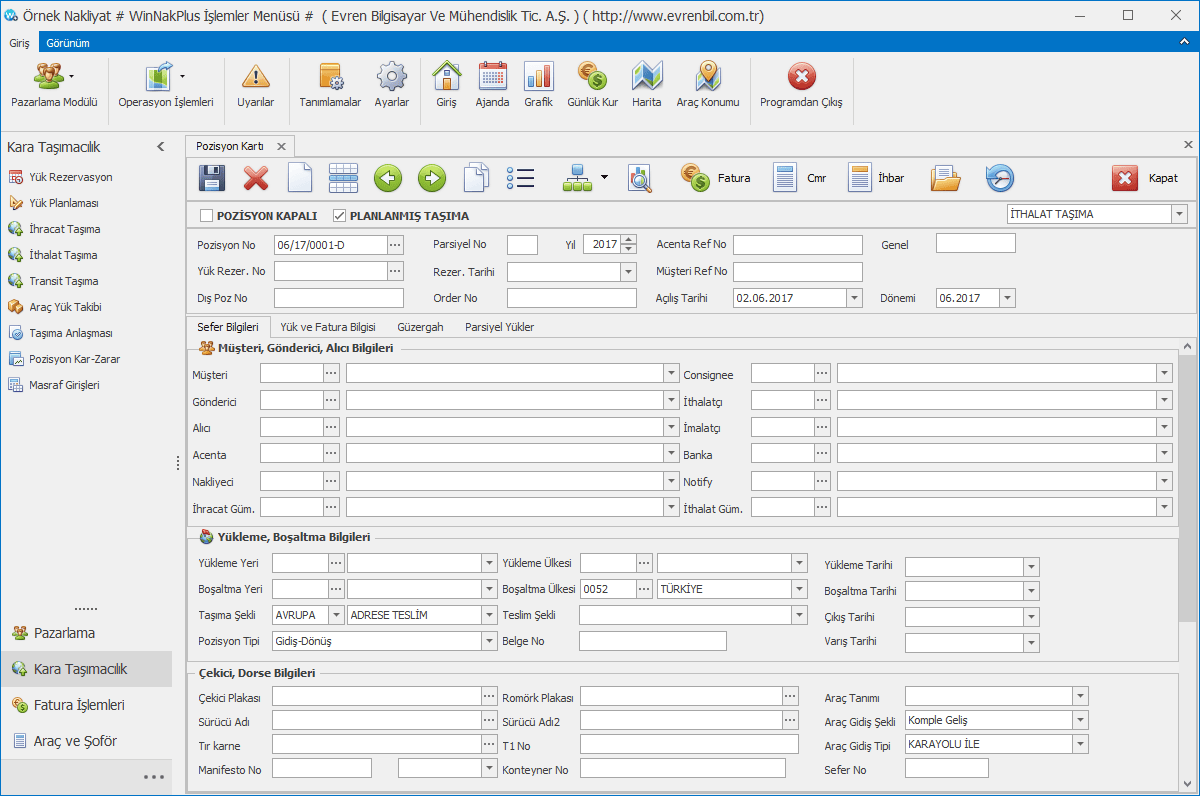Screen dimensions: 1200x796
Task: Go to next record green arrow
Action: coord(432,178)
